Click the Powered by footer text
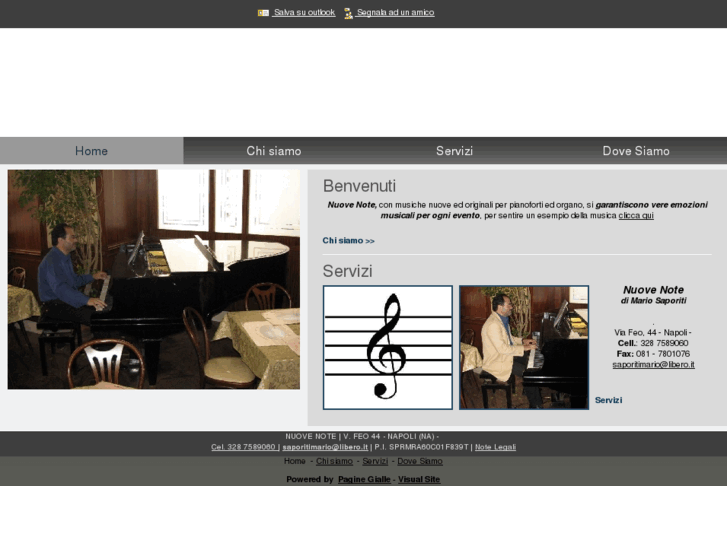Screen dimensions: 727x545 310,479
